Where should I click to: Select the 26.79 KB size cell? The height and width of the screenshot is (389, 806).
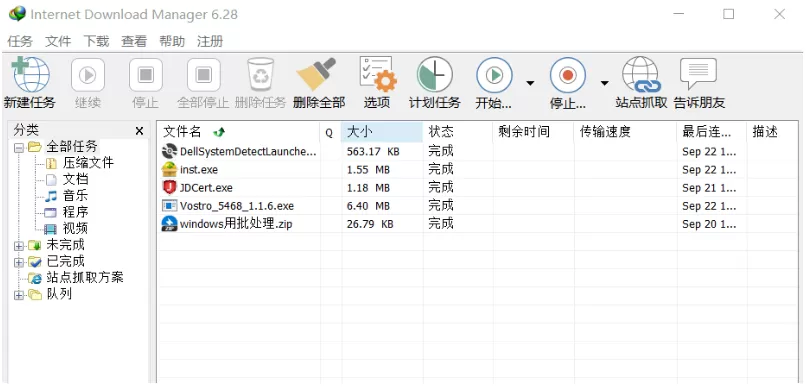pyautogui.click(x=370, y=224)
